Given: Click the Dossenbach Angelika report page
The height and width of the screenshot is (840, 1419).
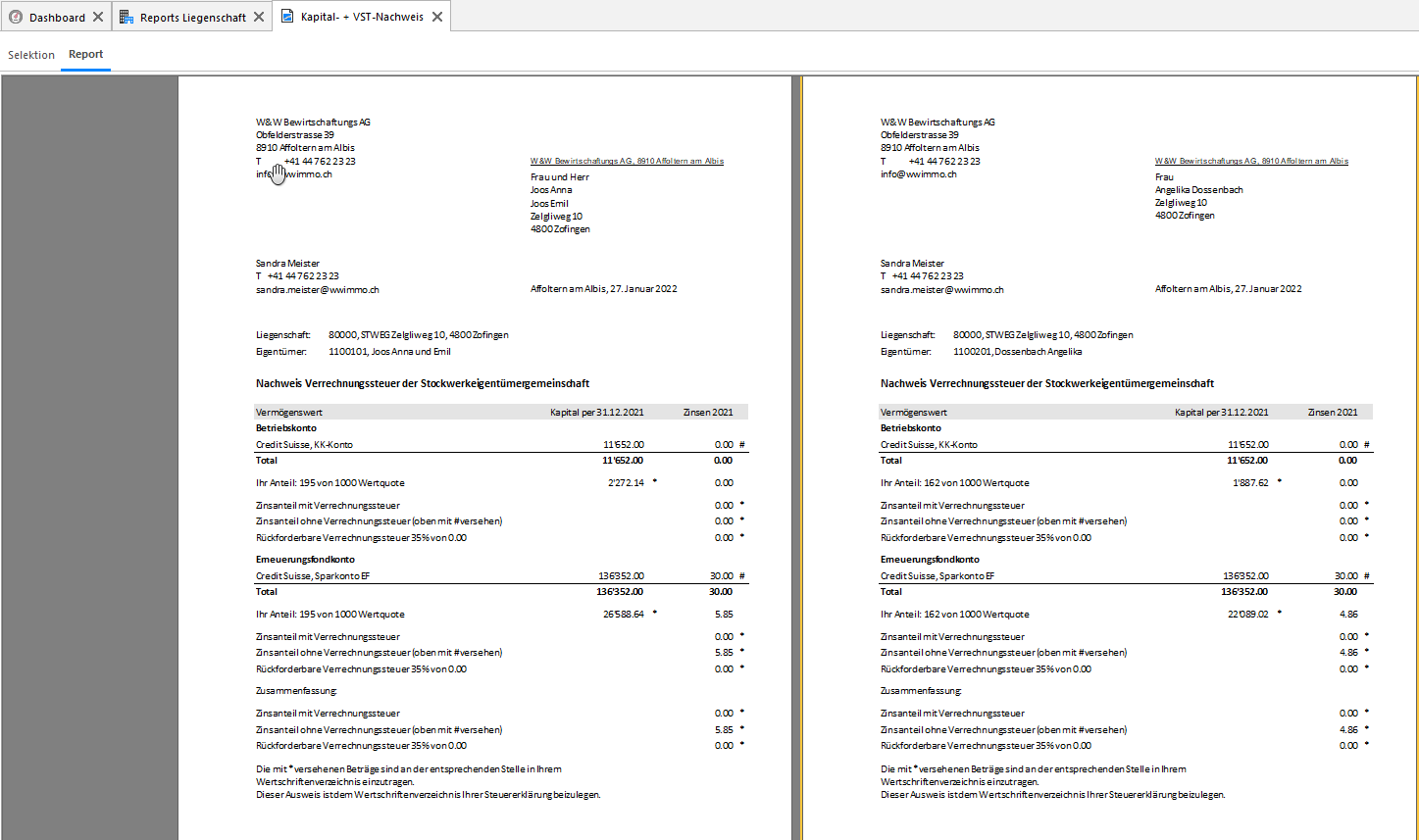Looking at the screenshot, I should coord(1110,458).
